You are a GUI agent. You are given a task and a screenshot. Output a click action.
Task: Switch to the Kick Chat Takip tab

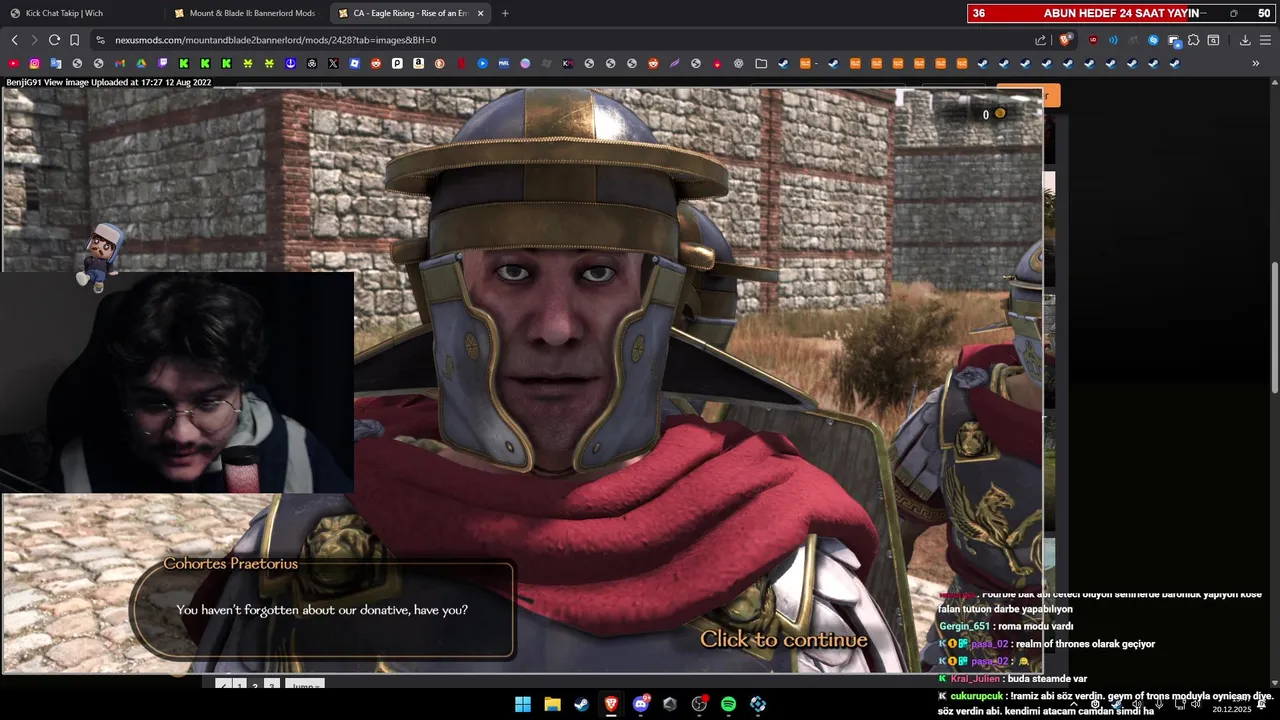(x=82, y=13)
